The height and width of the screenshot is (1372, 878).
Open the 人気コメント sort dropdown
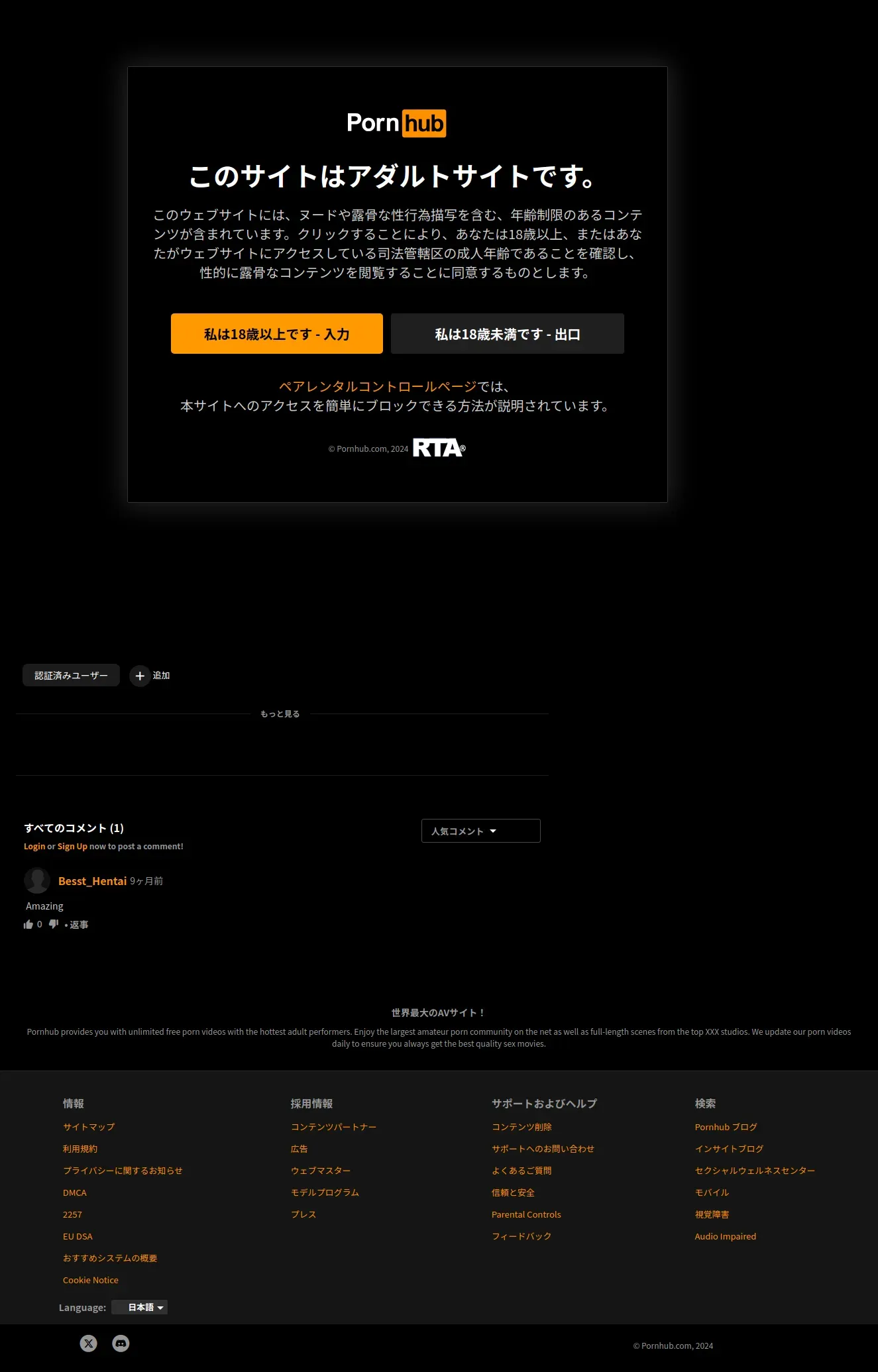click(481, 831)
